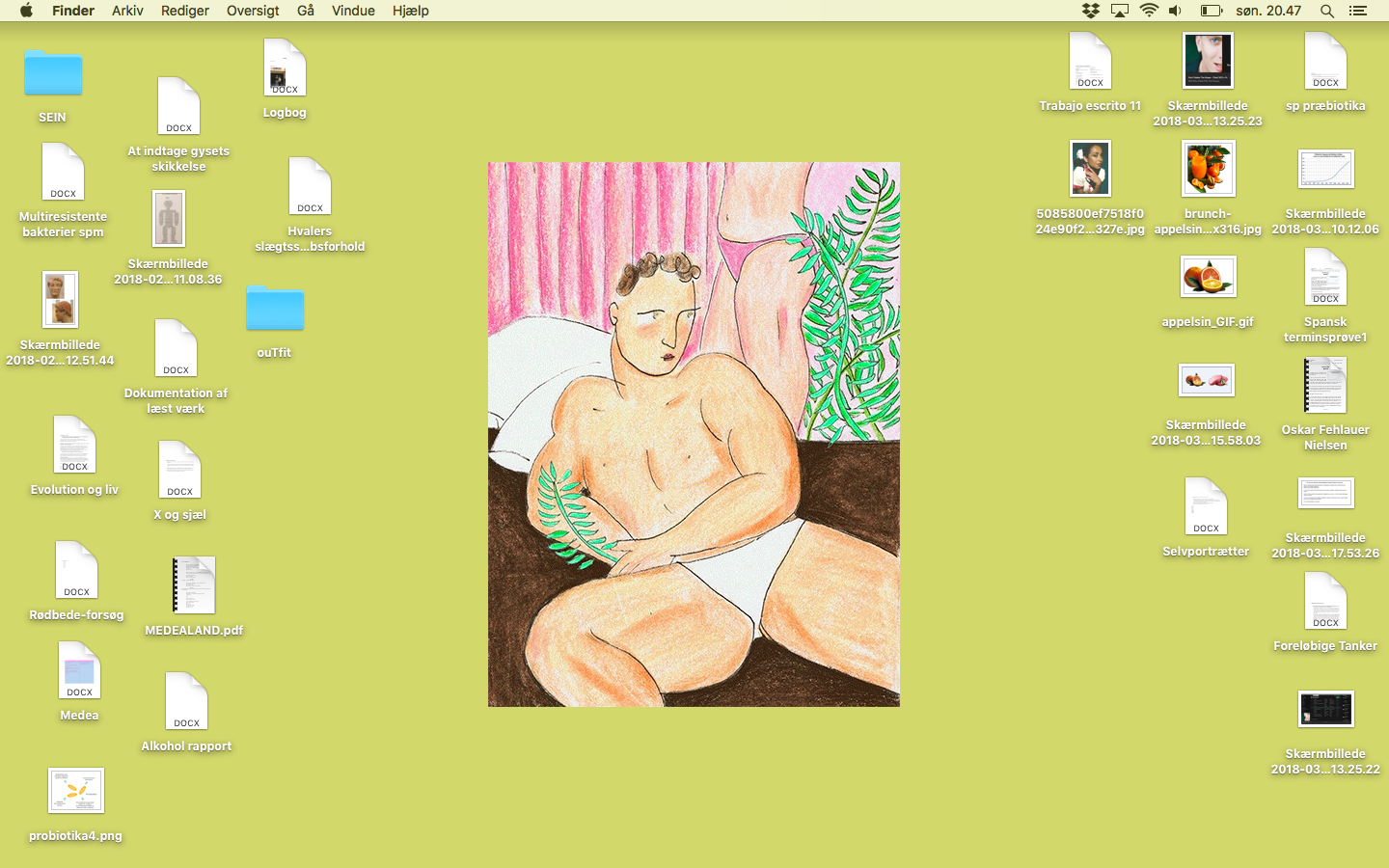This screenshot has height=868, width=1389.
Task: Click the Logbog document icon
Action: coord(285,68)
